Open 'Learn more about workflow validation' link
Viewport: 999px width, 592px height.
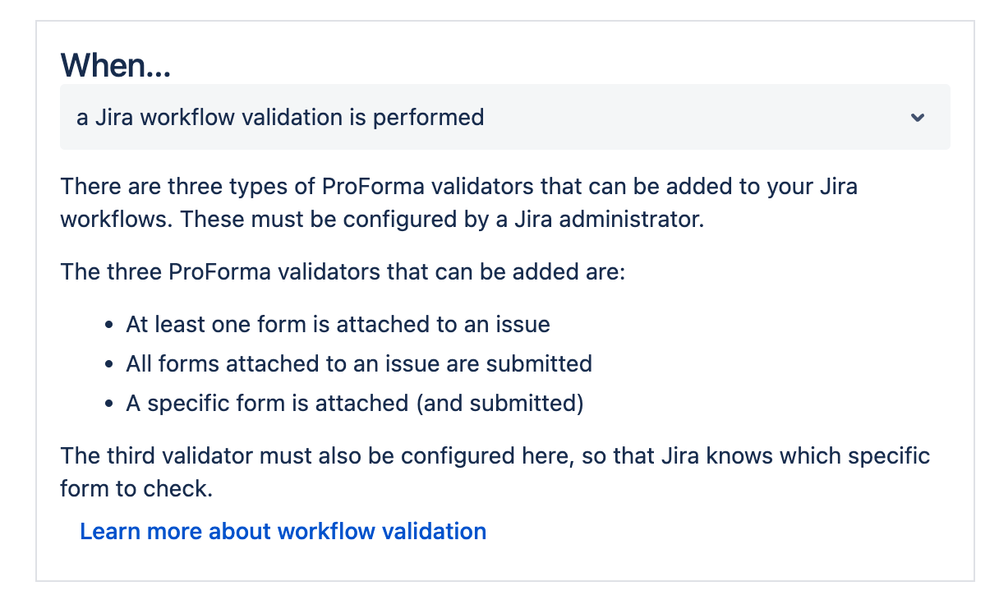(282, 531)
